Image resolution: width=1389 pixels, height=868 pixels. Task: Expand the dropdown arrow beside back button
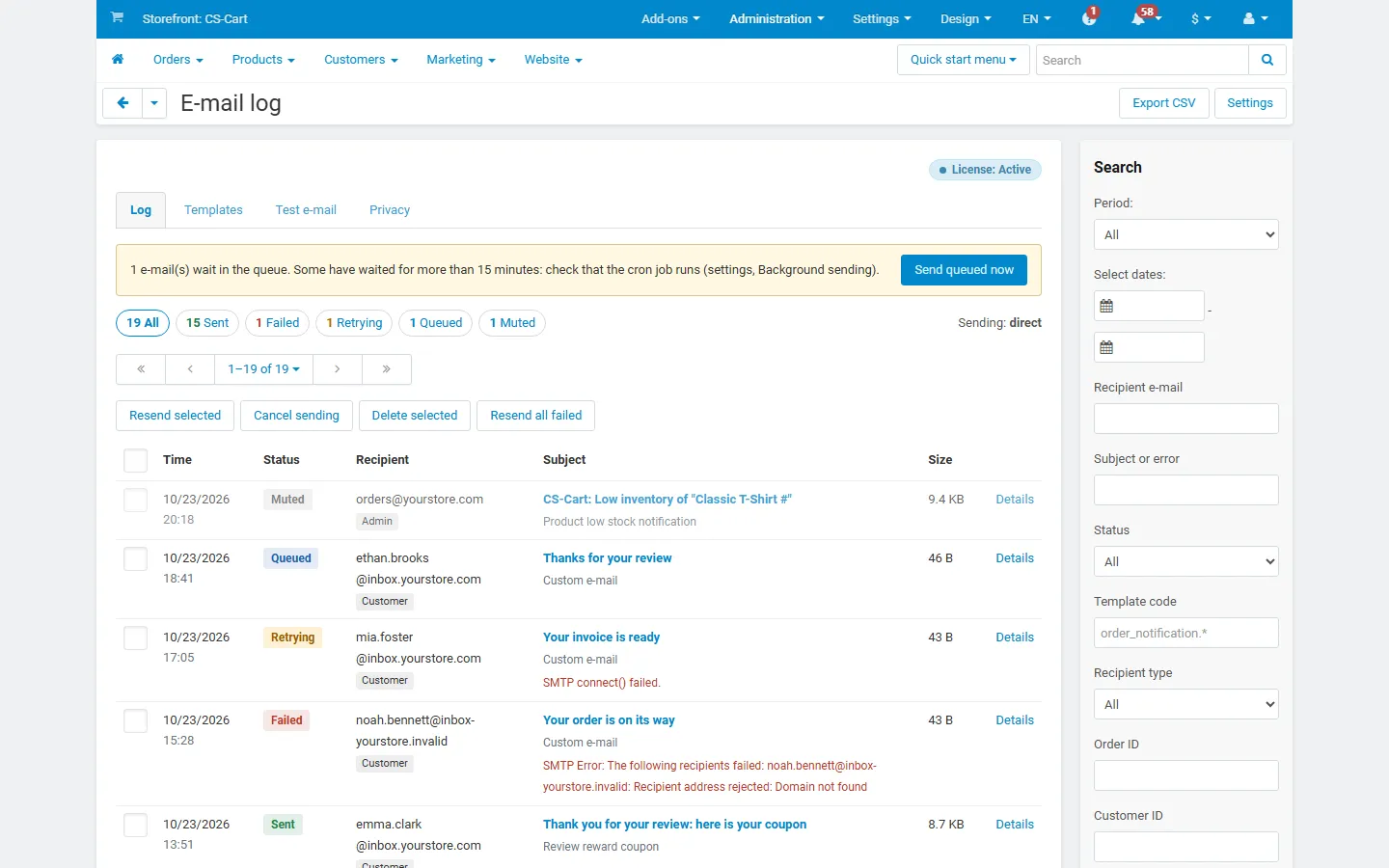tap(154, 103)
